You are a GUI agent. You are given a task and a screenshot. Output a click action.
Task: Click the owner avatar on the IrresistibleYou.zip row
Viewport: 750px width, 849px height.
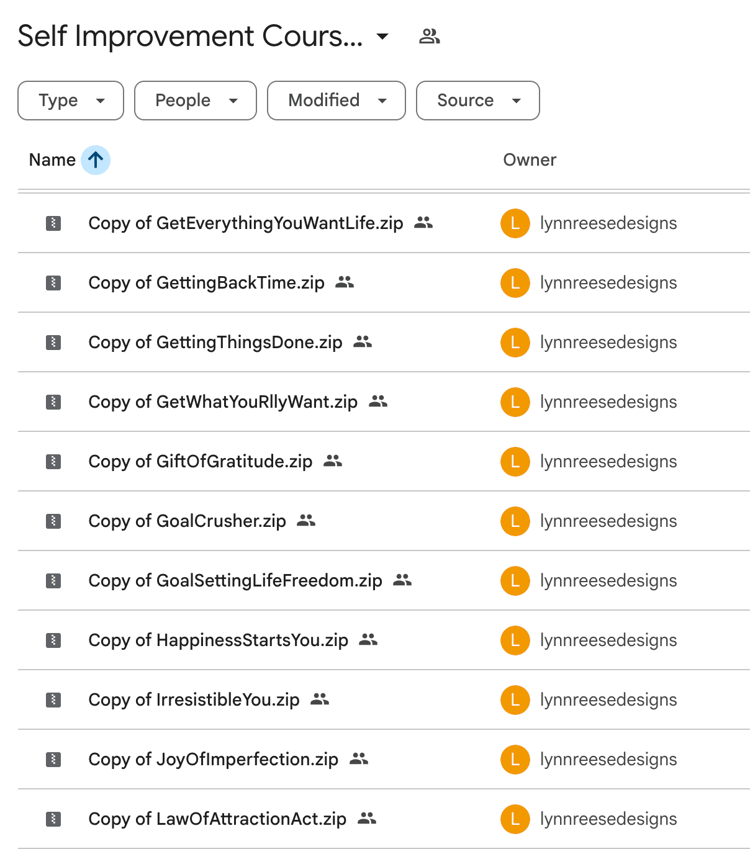tap(515, 700)
